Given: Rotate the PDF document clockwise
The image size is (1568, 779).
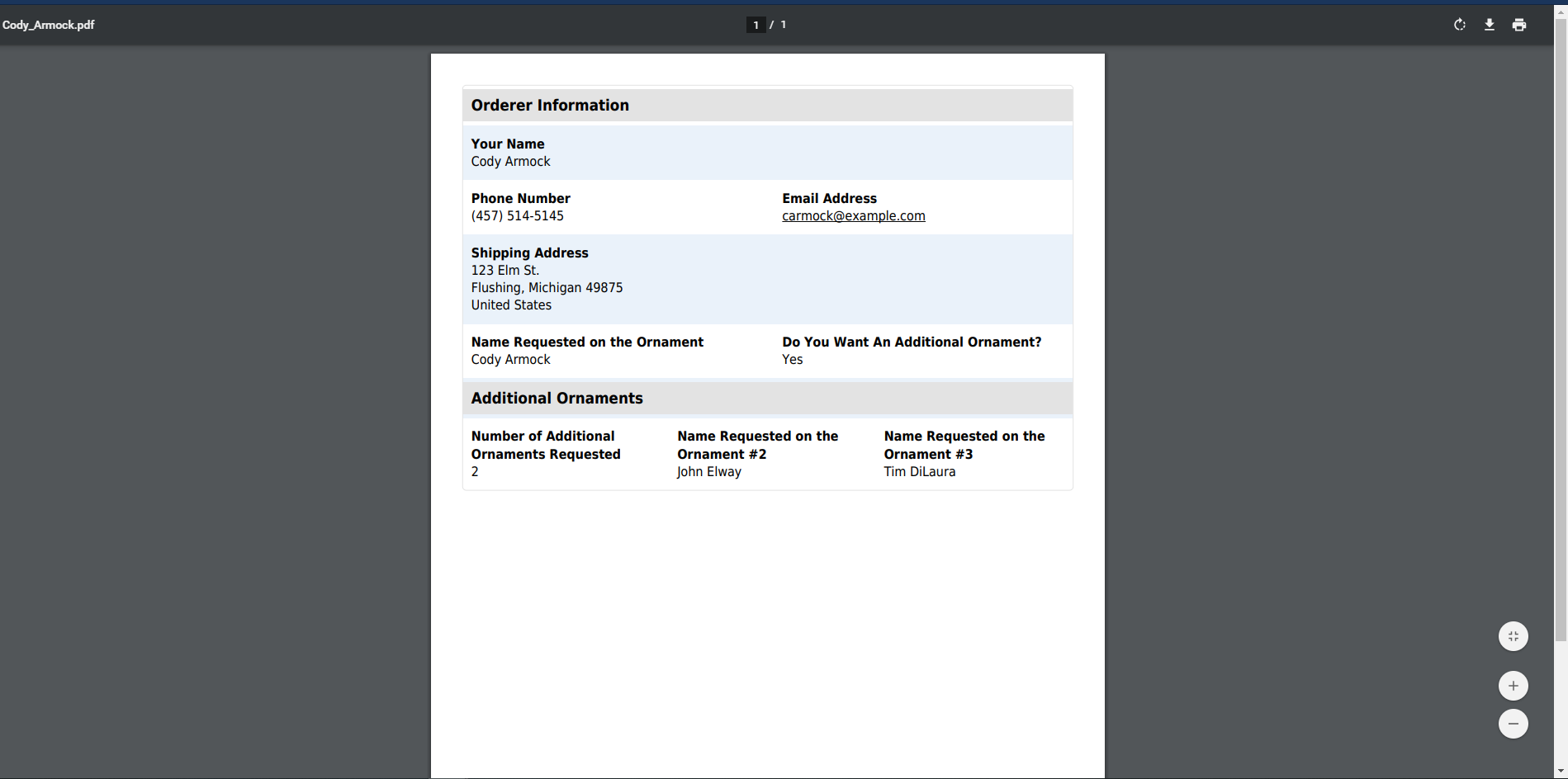Looking at the screenshot, I should tap(1459, 25).
